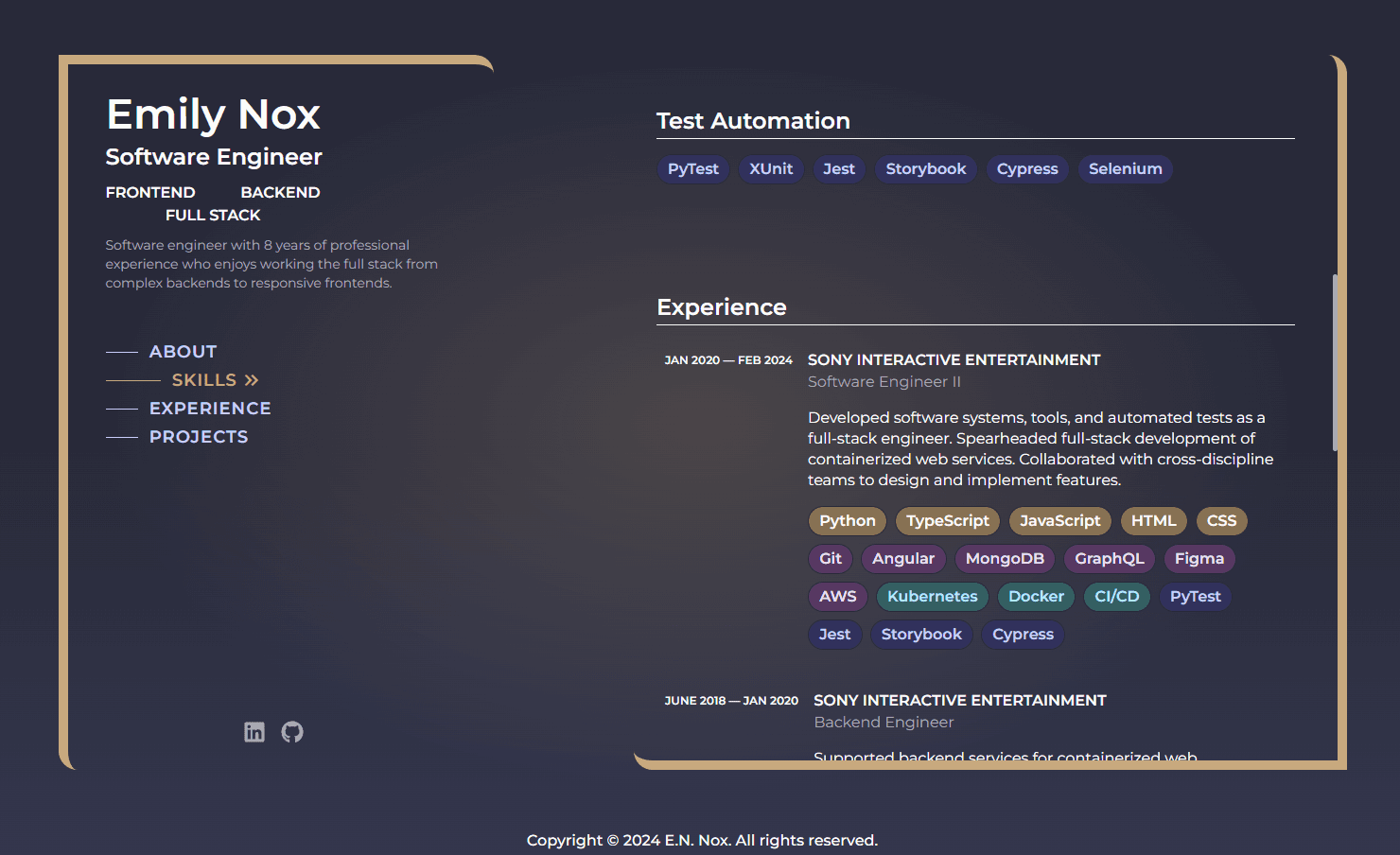Click the PyTest tag under Test Automation
The height and width of the screenshot is (855, 1400).
pyautogui.click(x=692, y=168)
